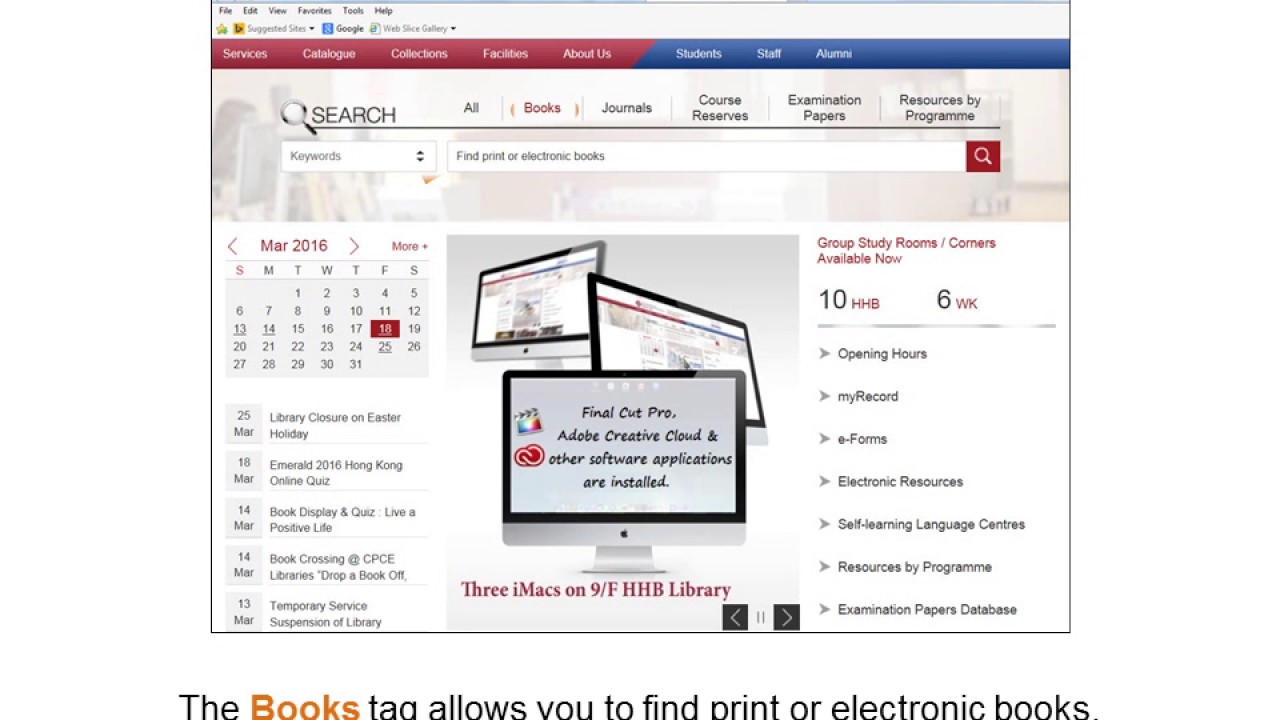Click the arrow icon beside myRecord
The height and width of the screenshot is (720, 1280).
point(824,396)
